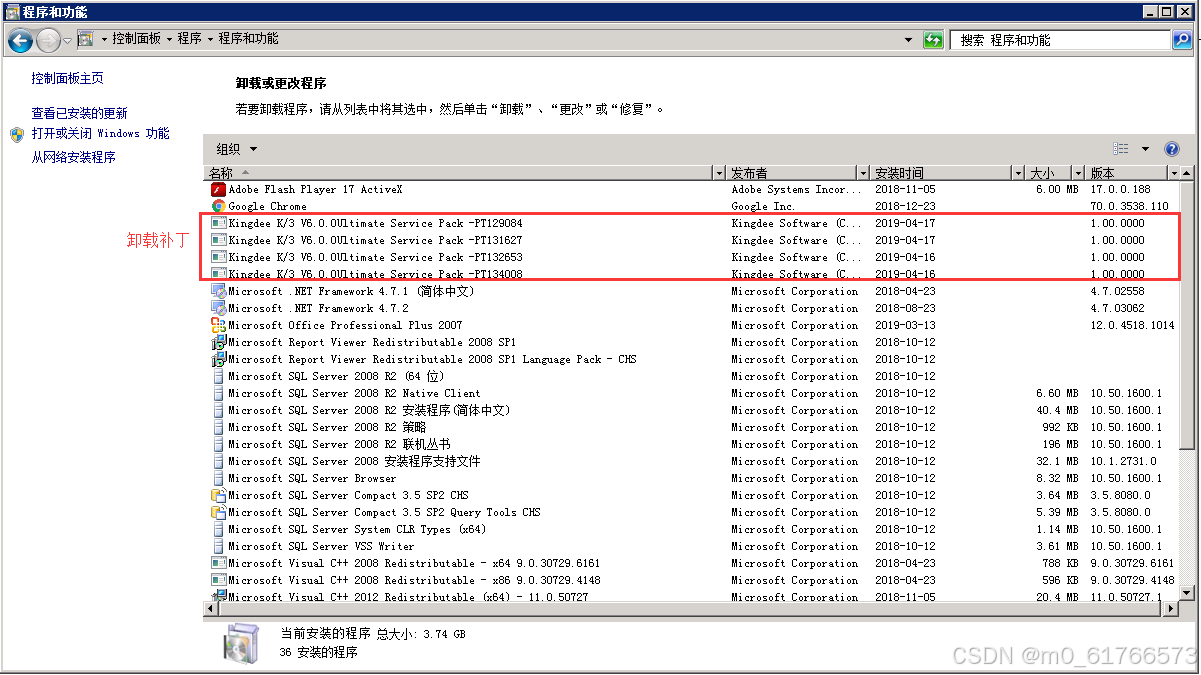The height and width of the screenshot is (675, 1201).
Task: Open 打开或关闭 Windows 功能 link
Action: 100,133
